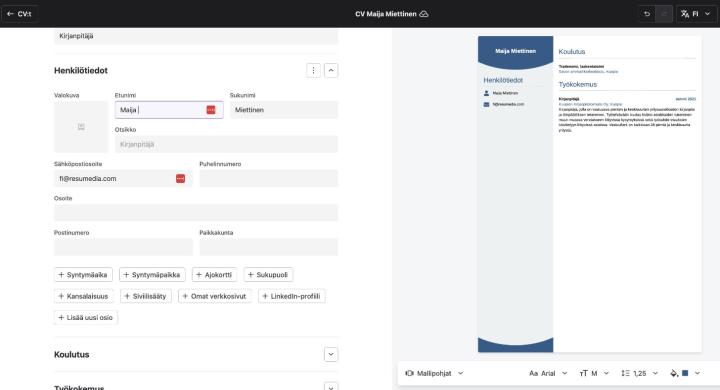This screenshot has width=720, height=390.
Task: Expand the Koulutus section
Action: click(x=331, y=355)
